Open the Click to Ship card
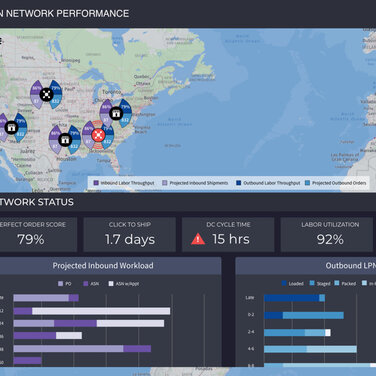Viewport: 376px width, 376px height. 130,234
